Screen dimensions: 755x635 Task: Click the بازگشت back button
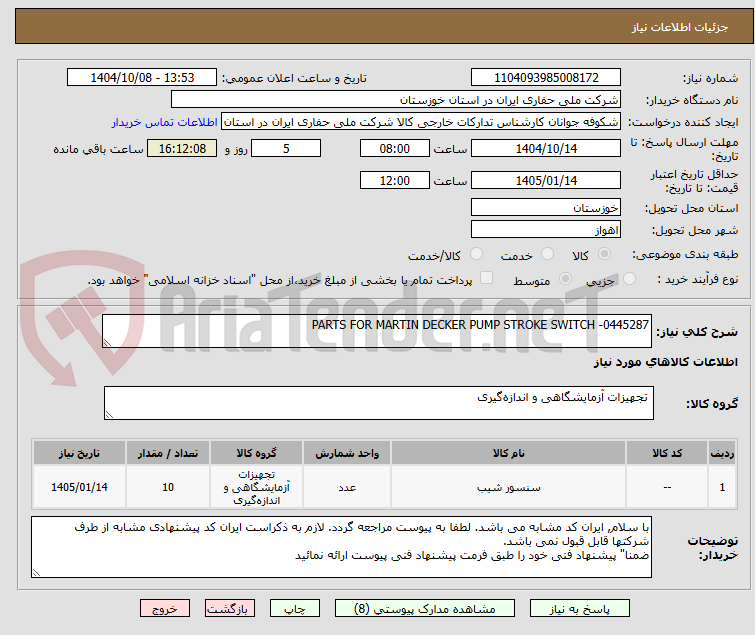pos(230,609)
